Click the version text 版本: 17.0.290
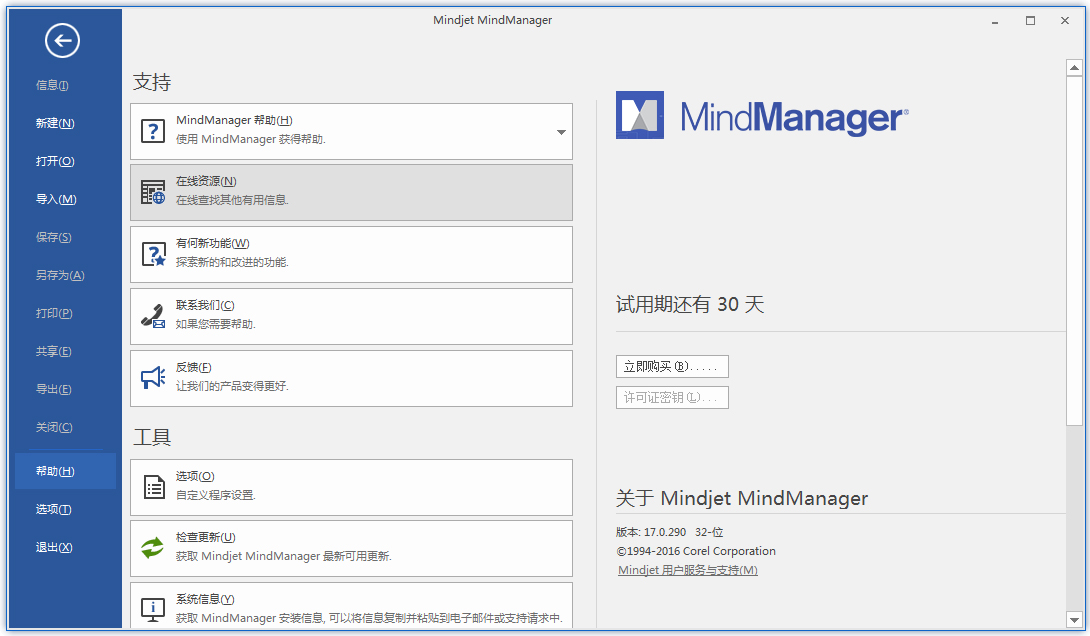The image size is (1090, 636). pos(651,532)
